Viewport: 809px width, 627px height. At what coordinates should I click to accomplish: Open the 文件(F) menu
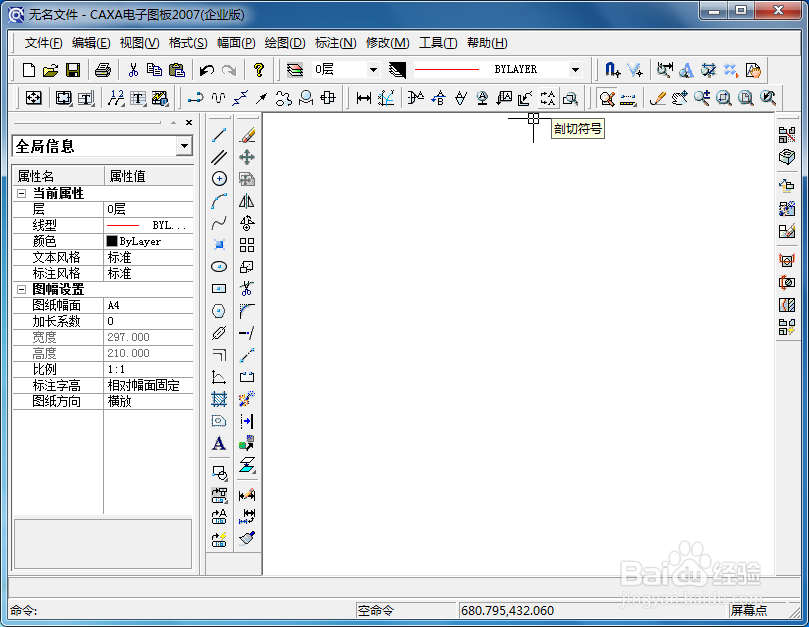click(x=44, y=43)
